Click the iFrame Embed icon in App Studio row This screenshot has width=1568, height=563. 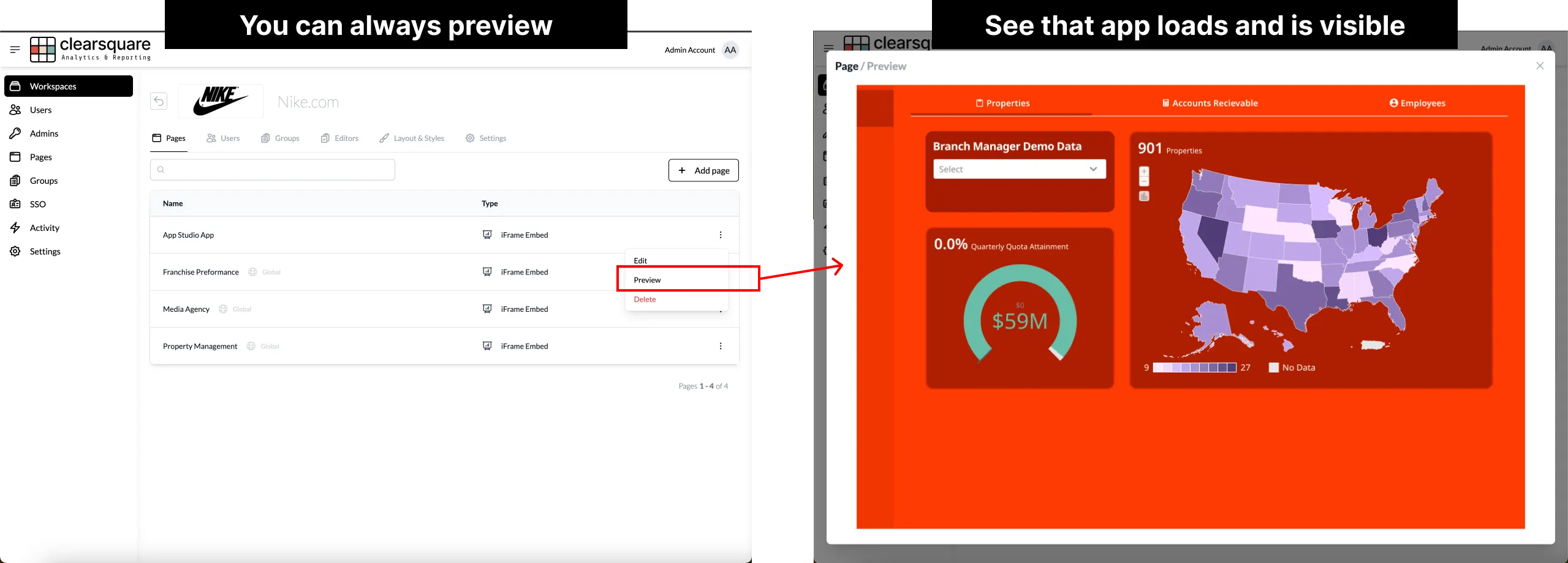click(x=487, y=235)
